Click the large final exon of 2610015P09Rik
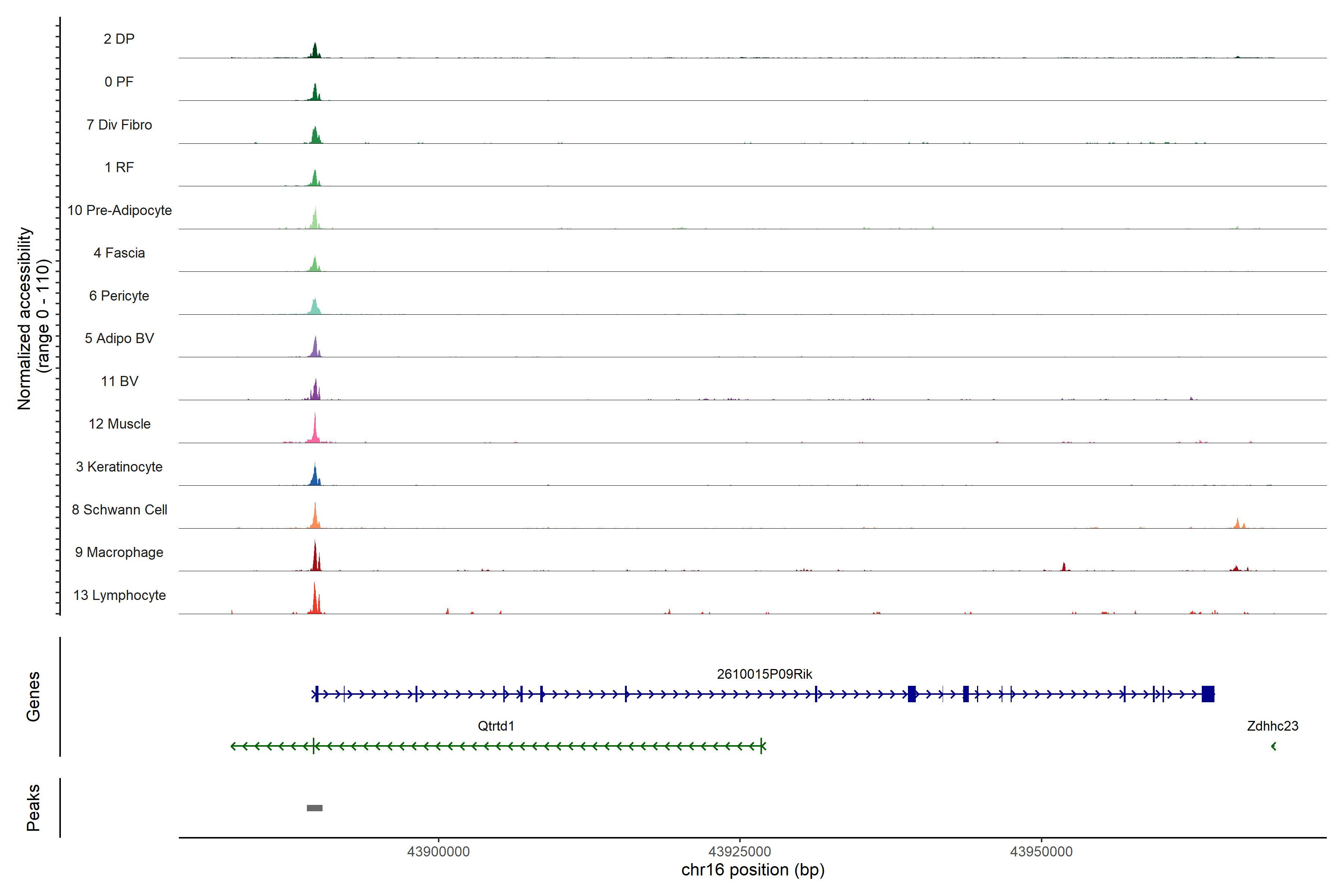 pyautogui.click(x=1207, y=694)
